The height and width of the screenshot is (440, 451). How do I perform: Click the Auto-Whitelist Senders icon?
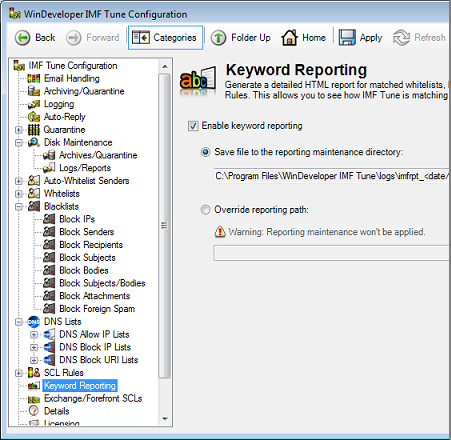coord(34,181)
